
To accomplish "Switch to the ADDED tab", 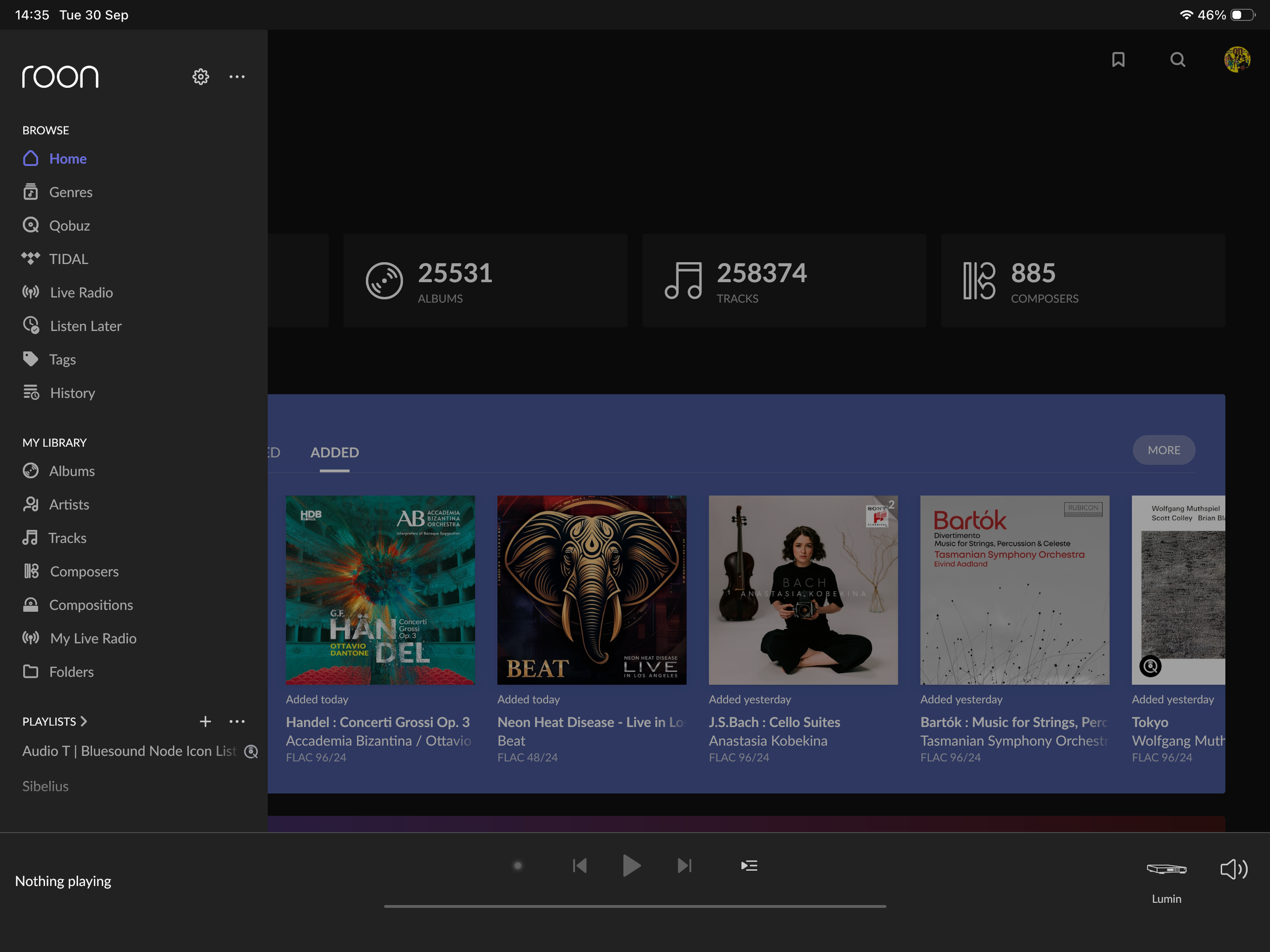I will pyautogui.click(x=334, y=453).
